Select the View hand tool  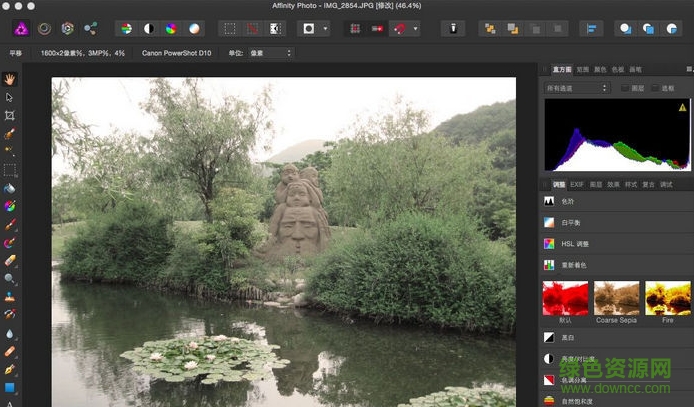point(9,79)
